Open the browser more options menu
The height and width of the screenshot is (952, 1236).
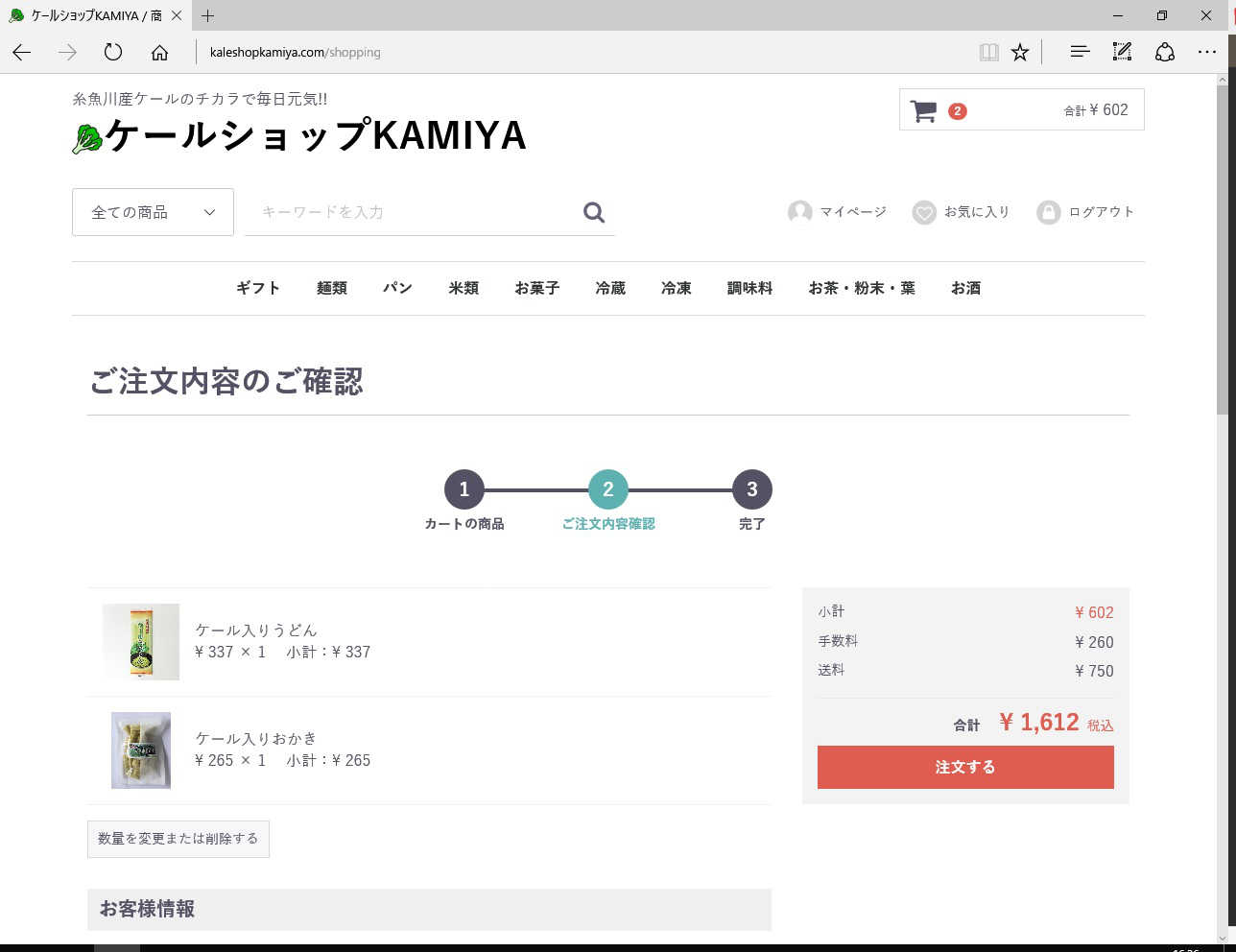coord(1207,52)
